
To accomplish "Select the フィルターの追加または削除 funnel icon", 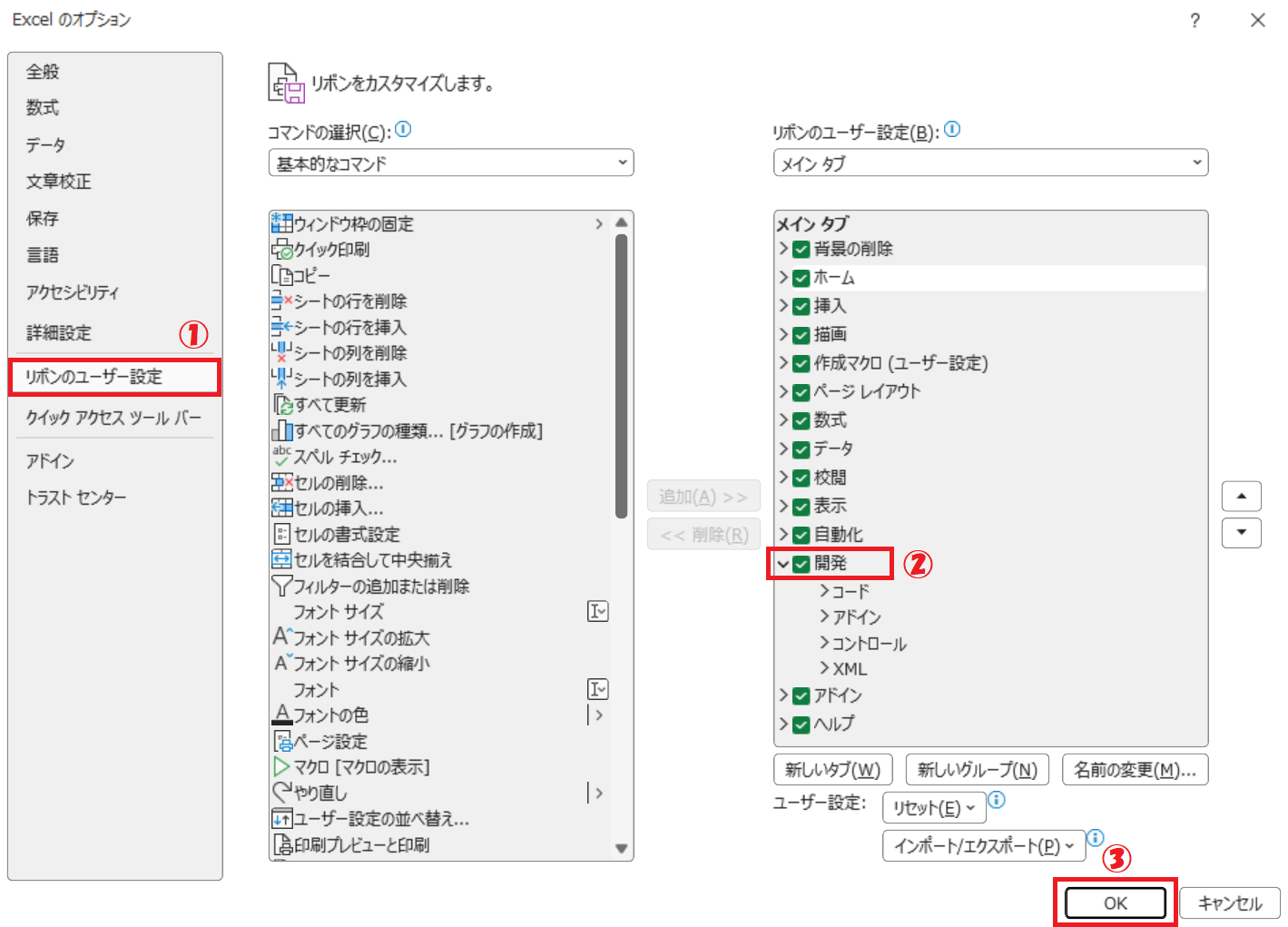I will coord(282,586).
